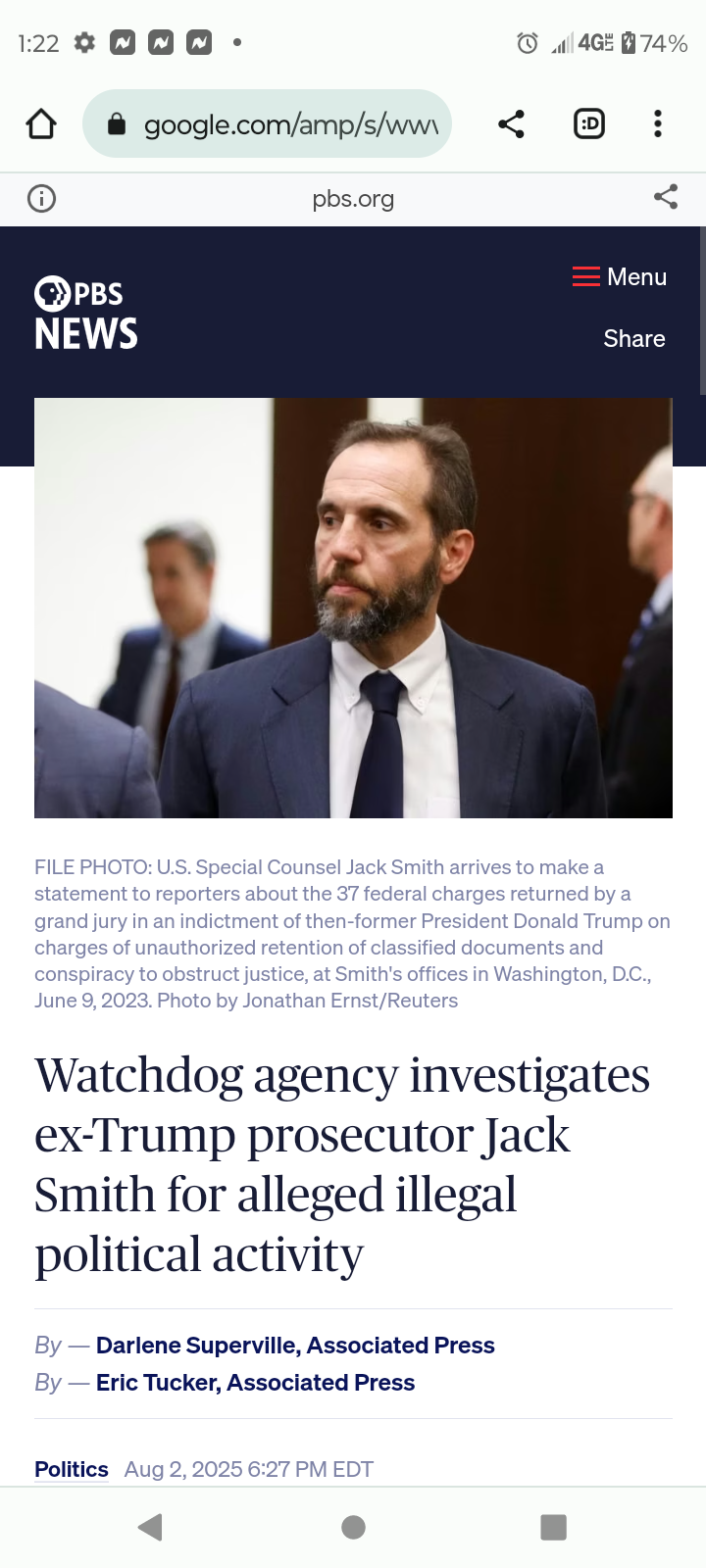
Task: Tap the status bar settings gear icon
Action: point(85,43)
